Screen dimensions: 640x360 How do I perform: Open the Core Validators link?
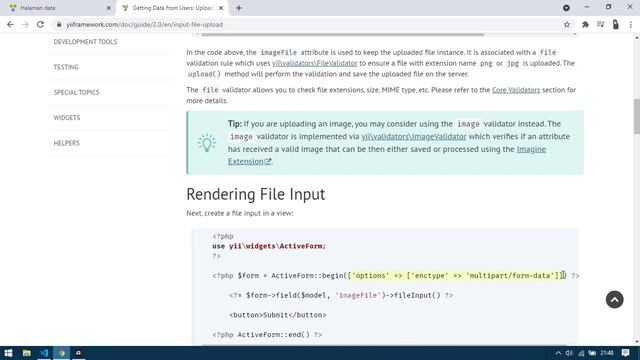516,90
